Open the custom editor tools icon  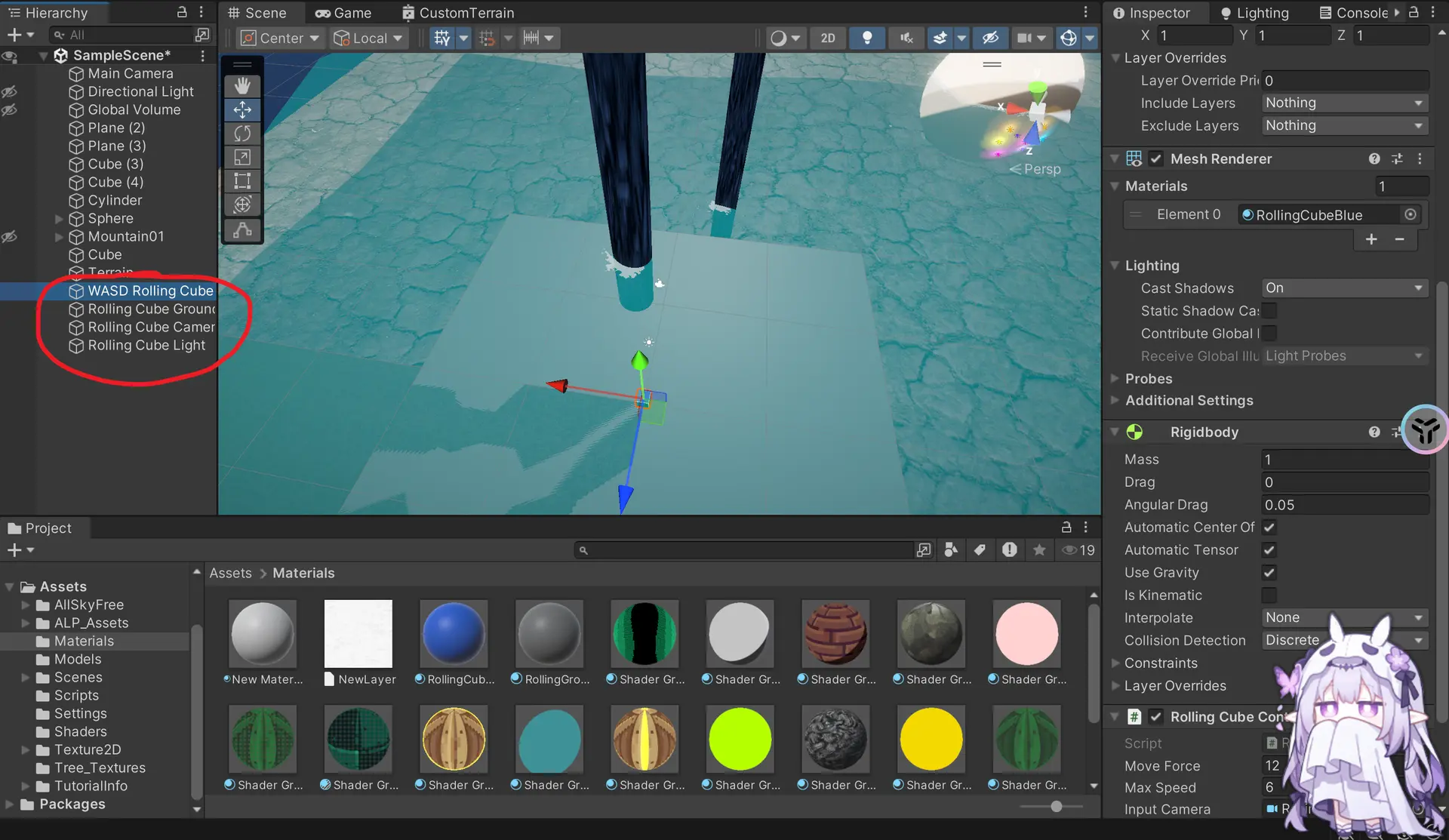[242, 230]
